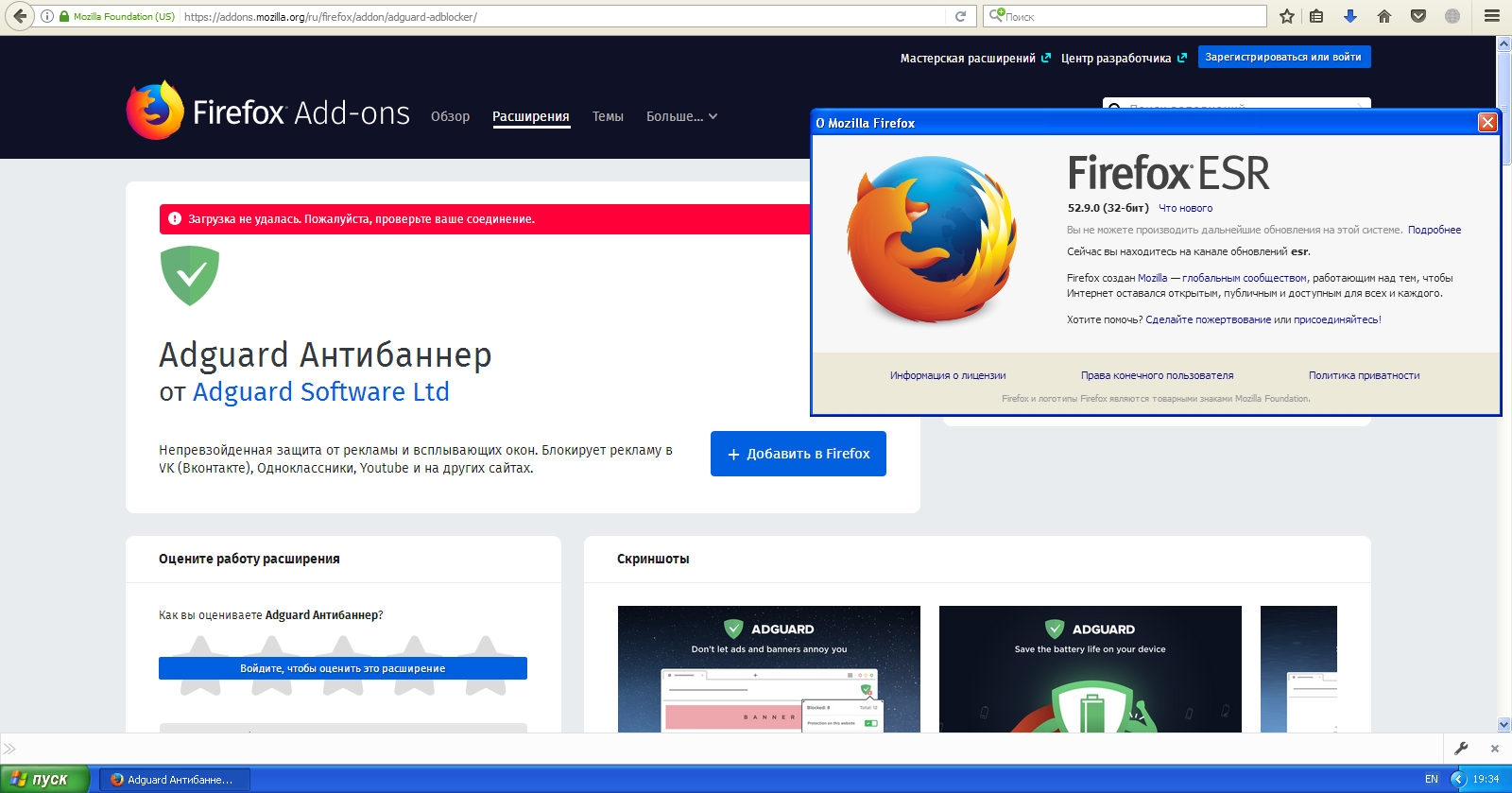Image resolution: width=1512 pixels, height=793 pixels.
Task: Click Добавить в Firefox button
Action: pos(799,454)
